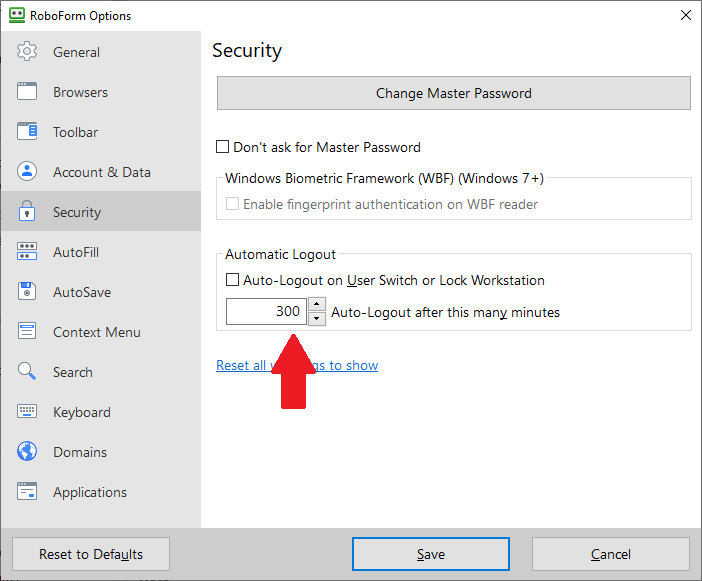
Task: Increase auto-logout minutes with up arrow
Action: pyautogui.click(x=316, y=305)
